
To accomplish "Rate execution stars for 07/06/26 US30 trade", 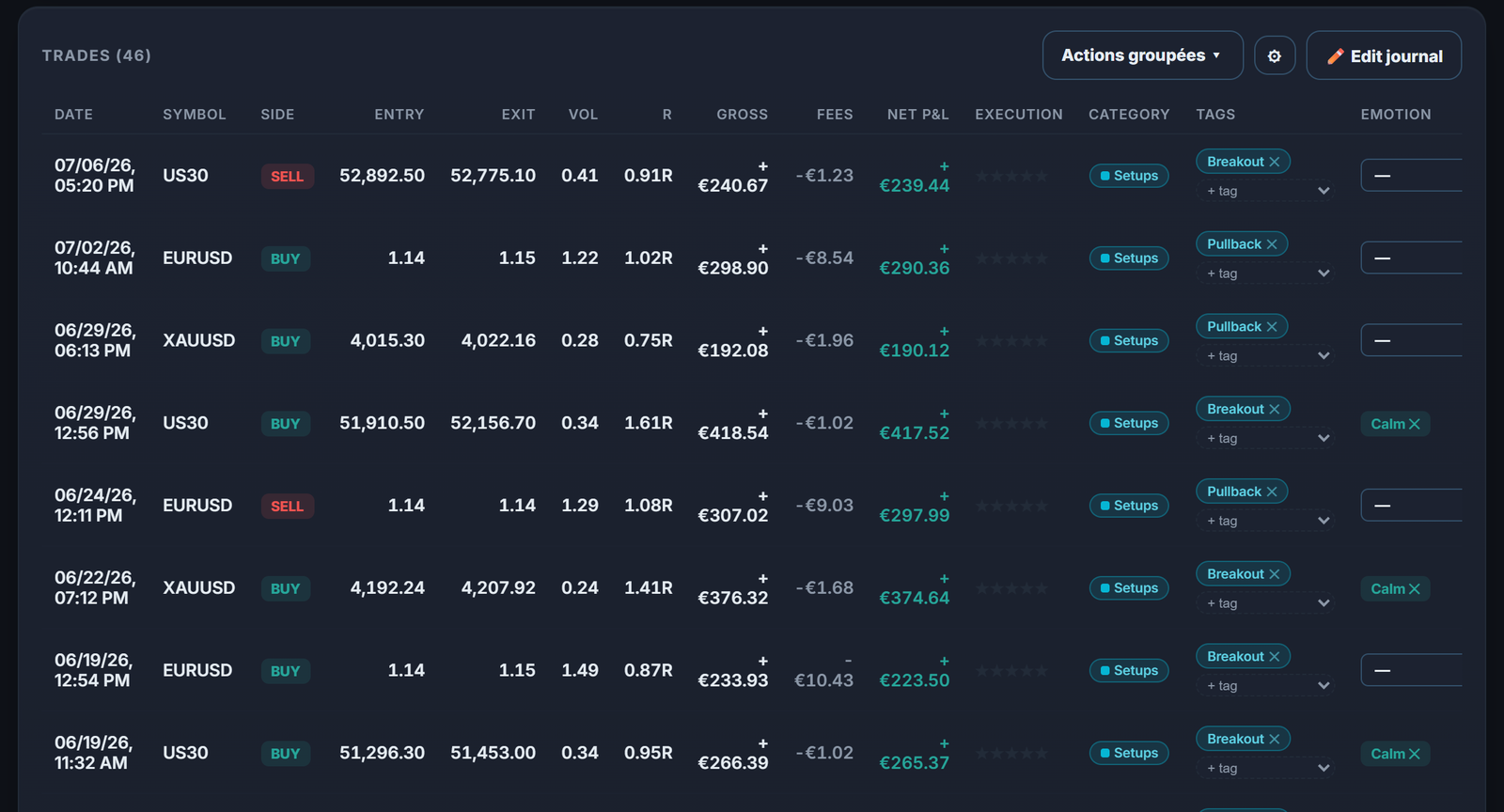I will pyautogui.click(x=1011, y=176).
